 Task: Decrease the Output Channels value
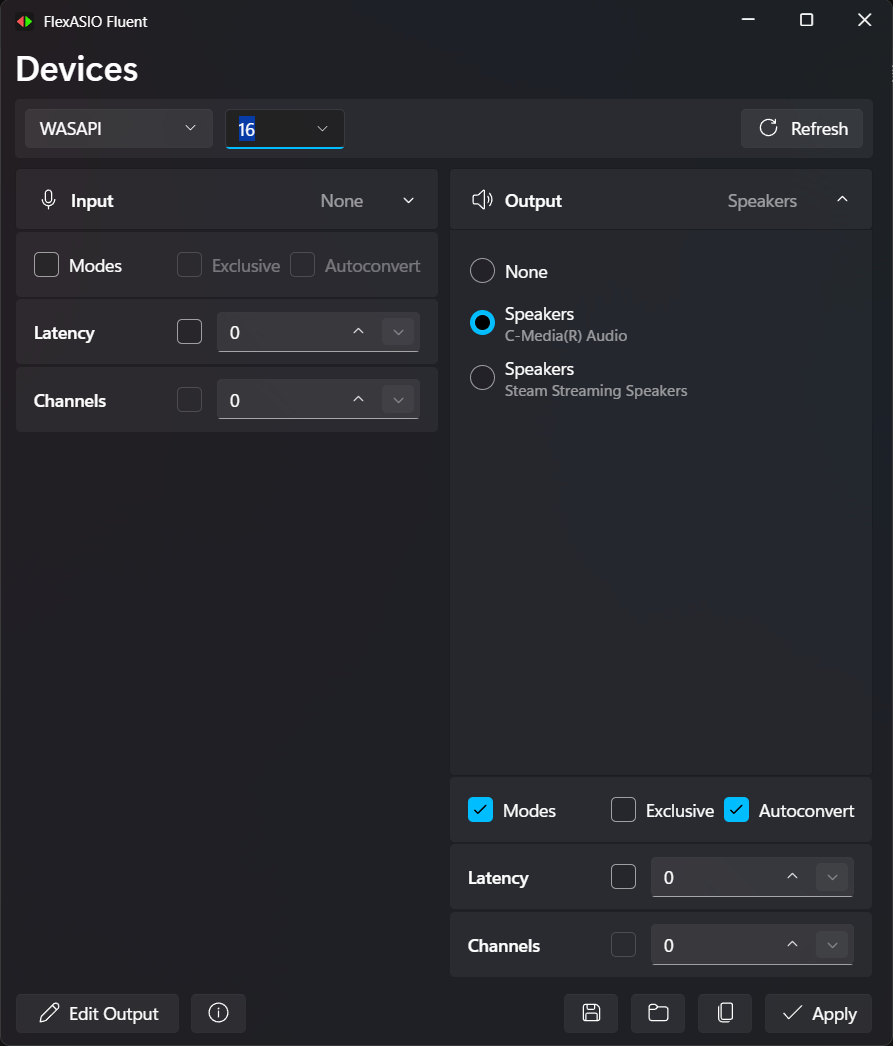(832, 945)
